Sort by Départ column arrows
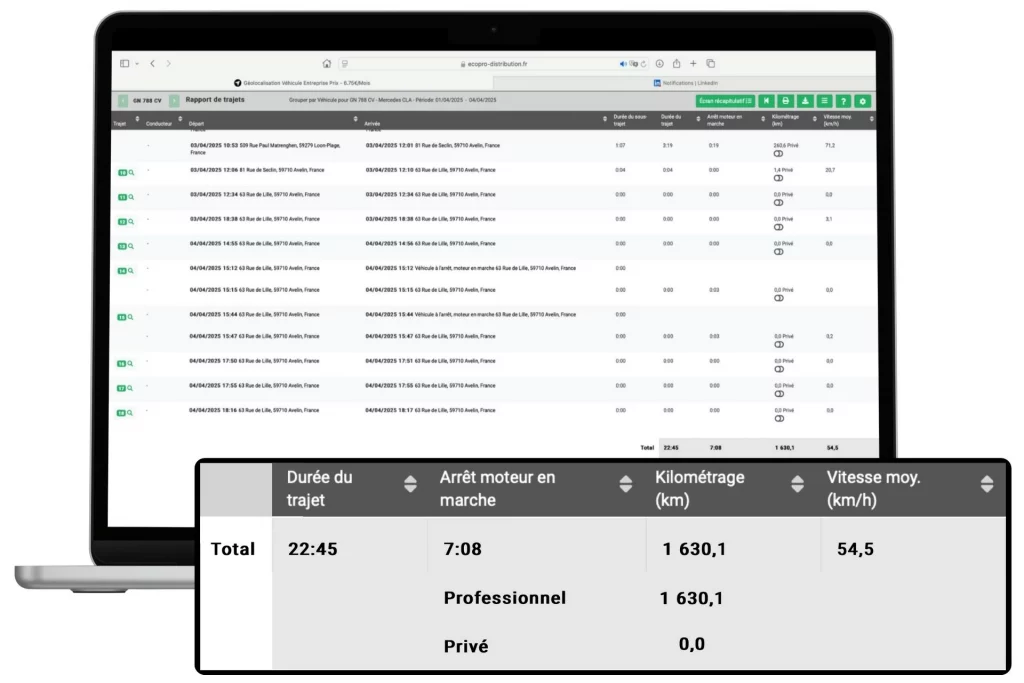The height and width of the screenshot is (683, 1024). pyautogui.click(x=355, y=120)
